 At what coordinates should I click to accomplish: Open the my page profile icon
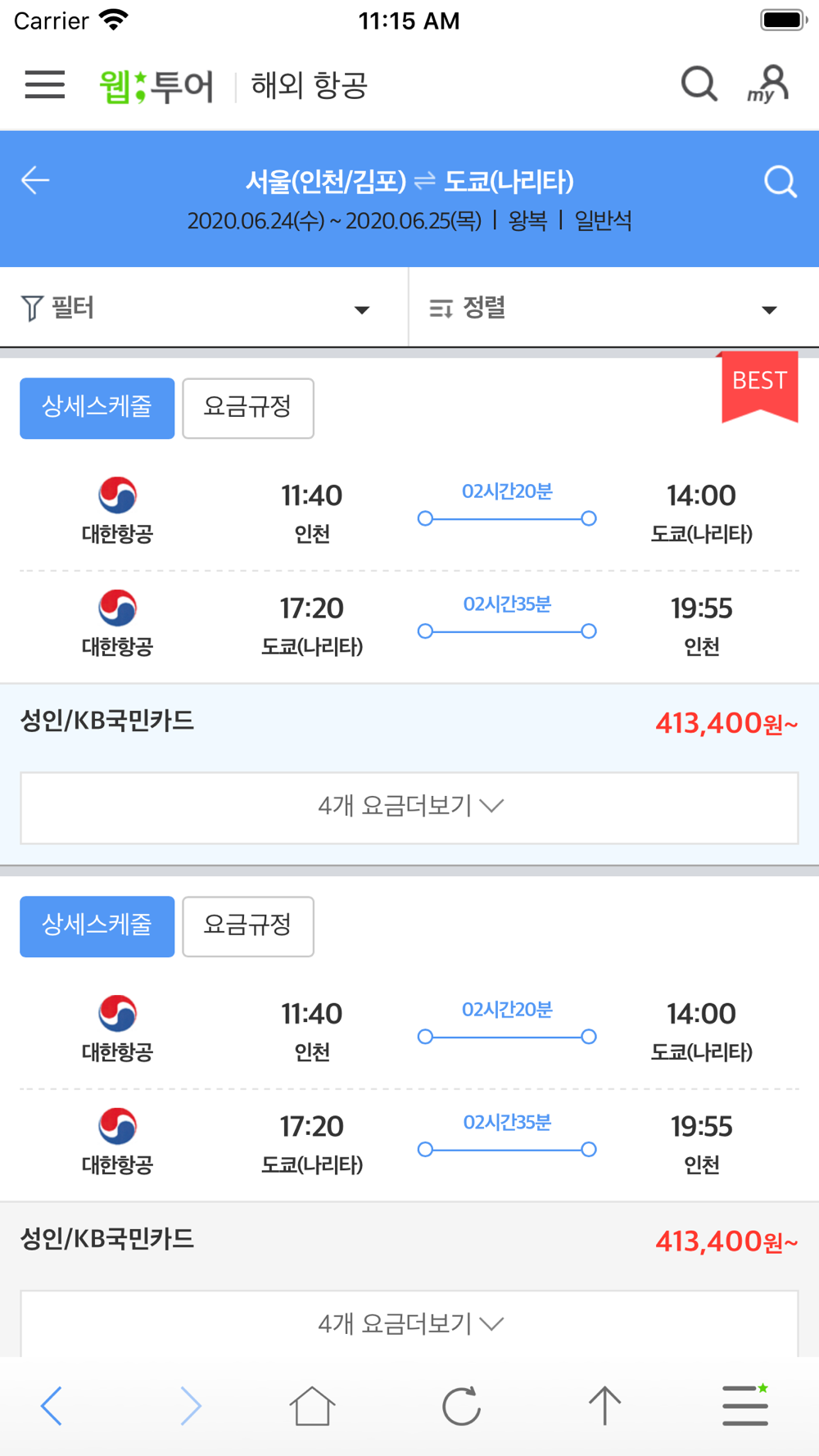(768, 84)
